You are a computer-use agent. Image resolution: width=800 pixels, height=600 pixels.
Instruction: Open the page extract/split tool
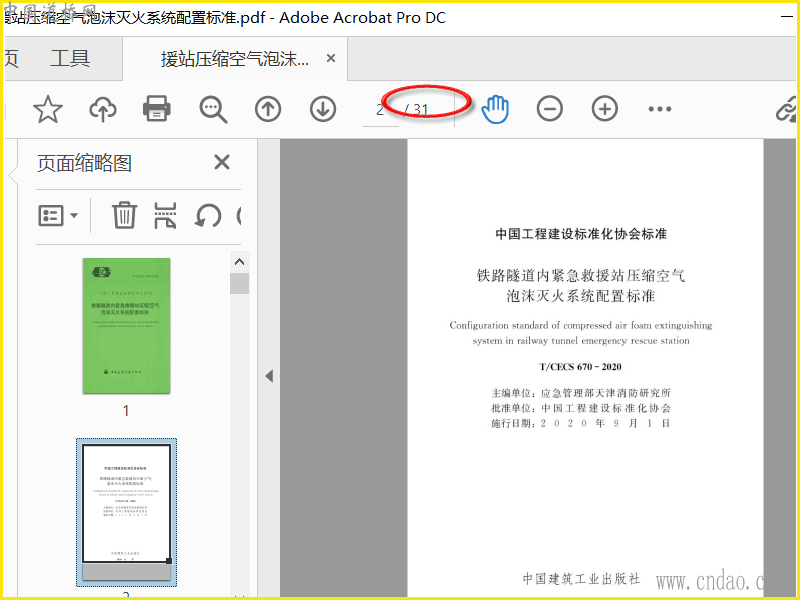tap(165, 215)
